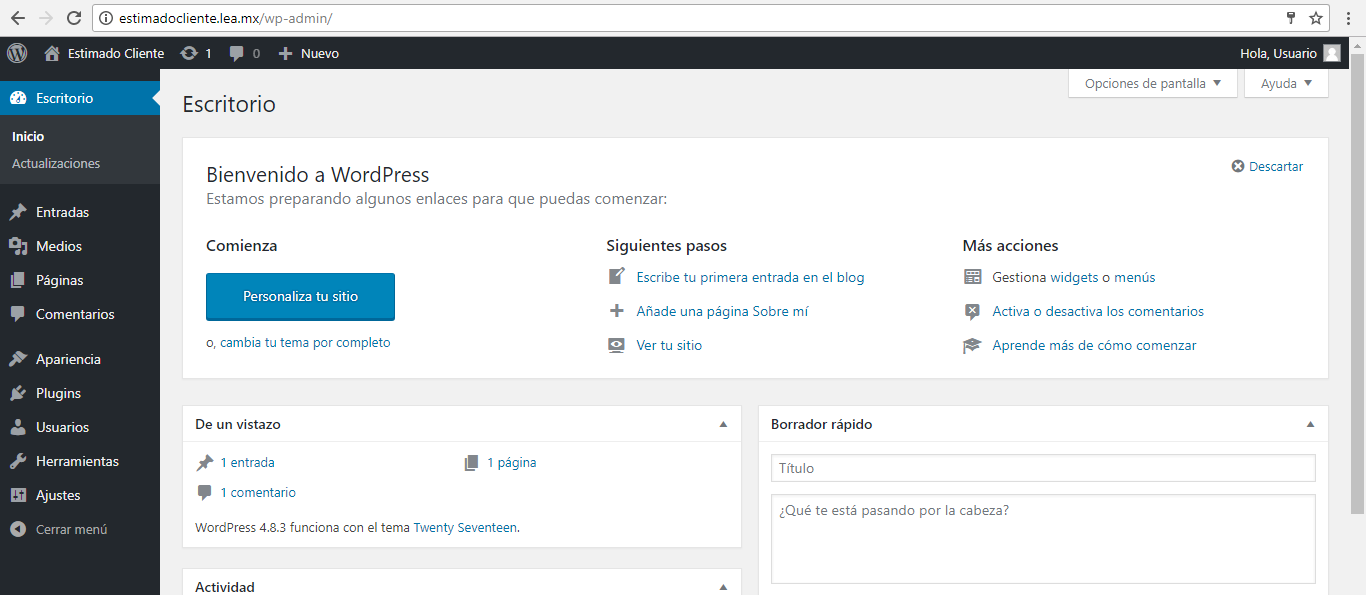Screen dimensions: 1366x595
Task: Click the user avatar beside Hola, Usuario
Action: coord(1332,54)
